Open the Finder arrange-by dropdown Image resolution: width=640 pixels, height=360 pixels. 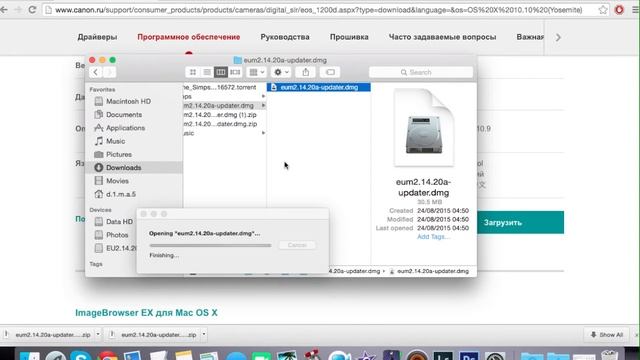[257, 72]
